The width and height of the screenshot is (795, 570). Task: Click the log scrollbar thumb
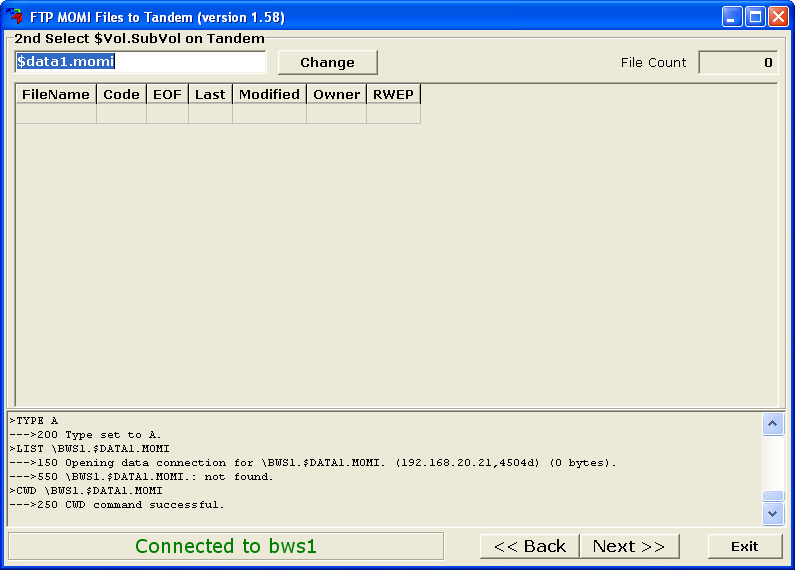point(773,496)
